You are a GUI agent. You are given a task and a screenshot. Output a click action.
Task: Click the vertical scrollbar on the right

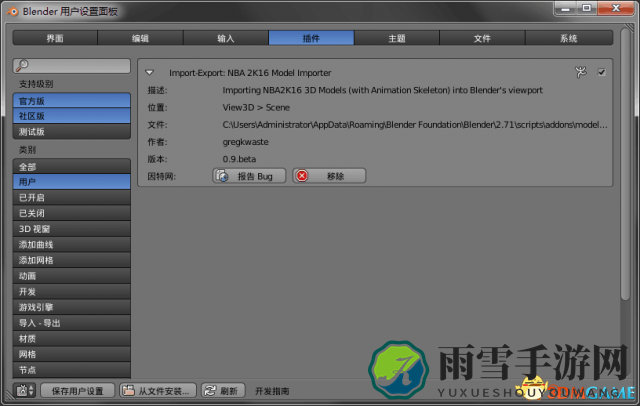[x=625, y=163]
